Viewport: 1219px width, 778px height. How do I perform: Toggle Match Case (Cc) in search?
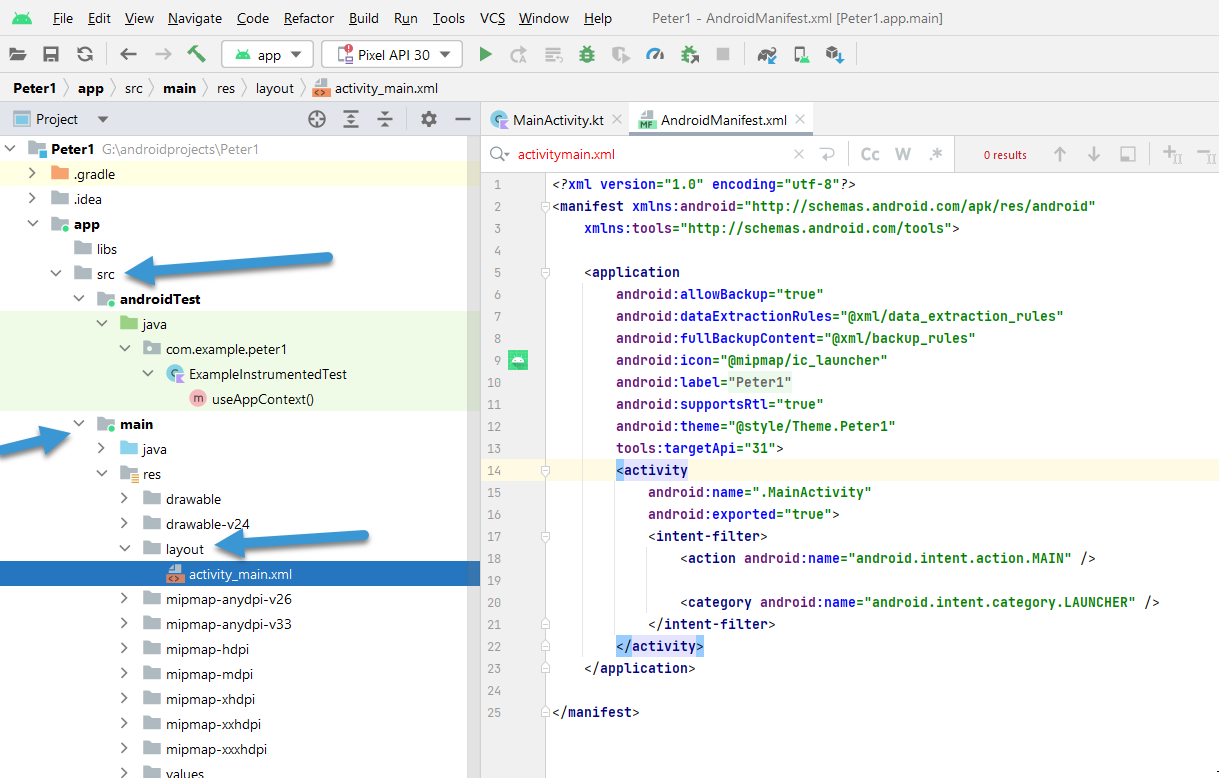click(870, 155)
